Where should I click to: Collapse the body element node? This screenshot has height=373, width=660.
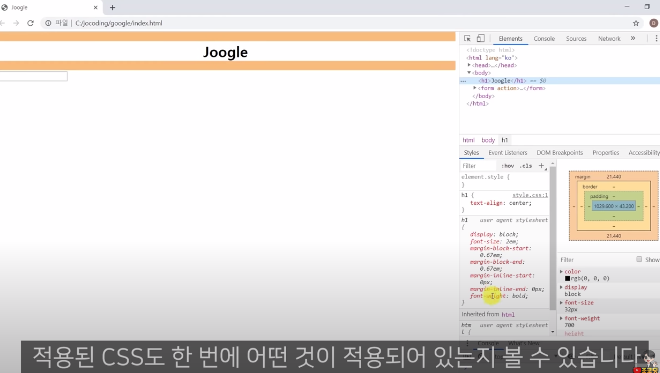point(469,73)
